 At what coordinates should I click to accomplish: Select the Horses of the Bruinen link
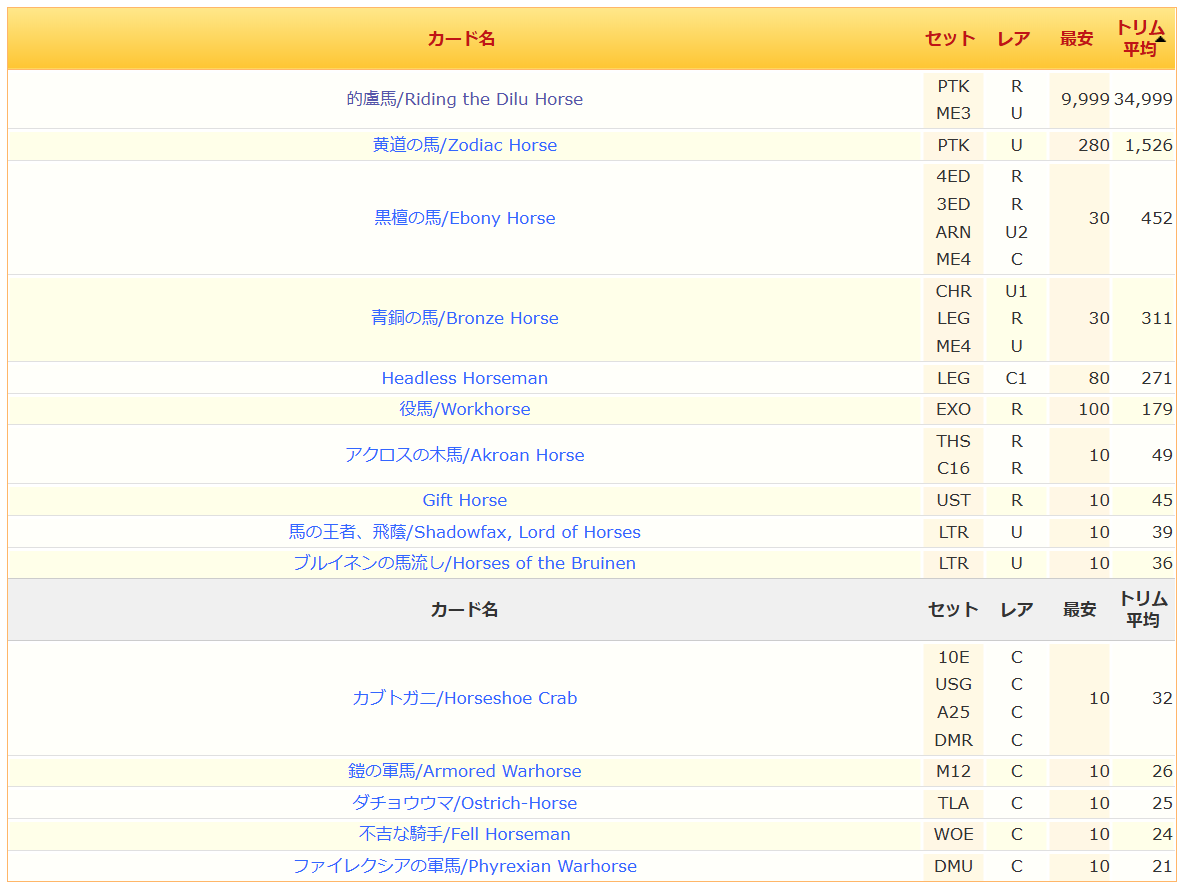pyautogui.click(x=464, y=563)
